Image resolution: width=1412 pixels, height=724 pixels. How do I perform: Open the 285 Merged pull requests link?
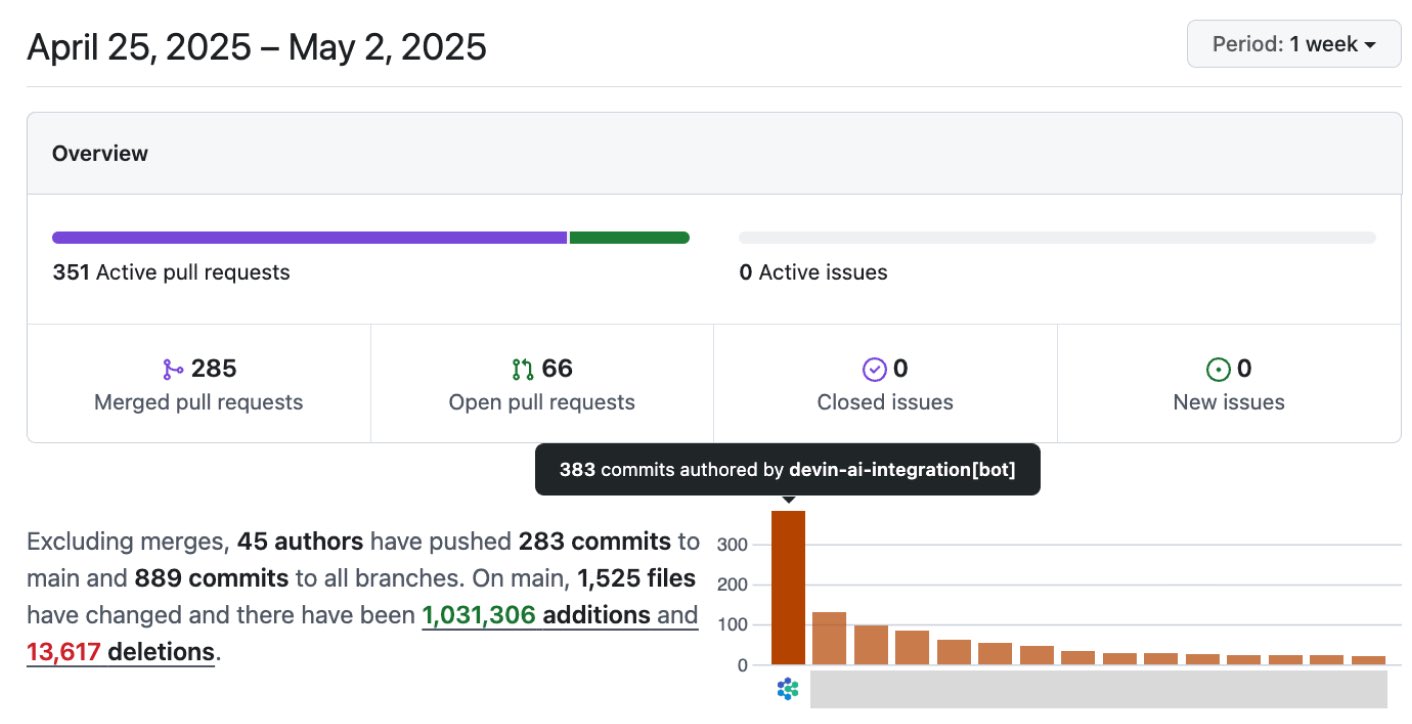tap(198, 385)
